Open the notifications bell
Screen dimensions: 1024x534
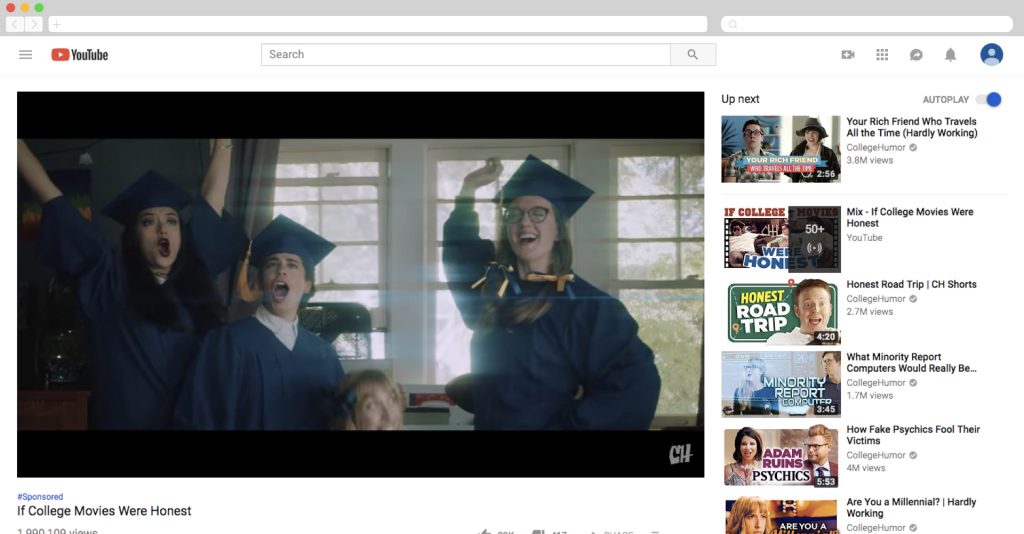click(x=950, y=55)
